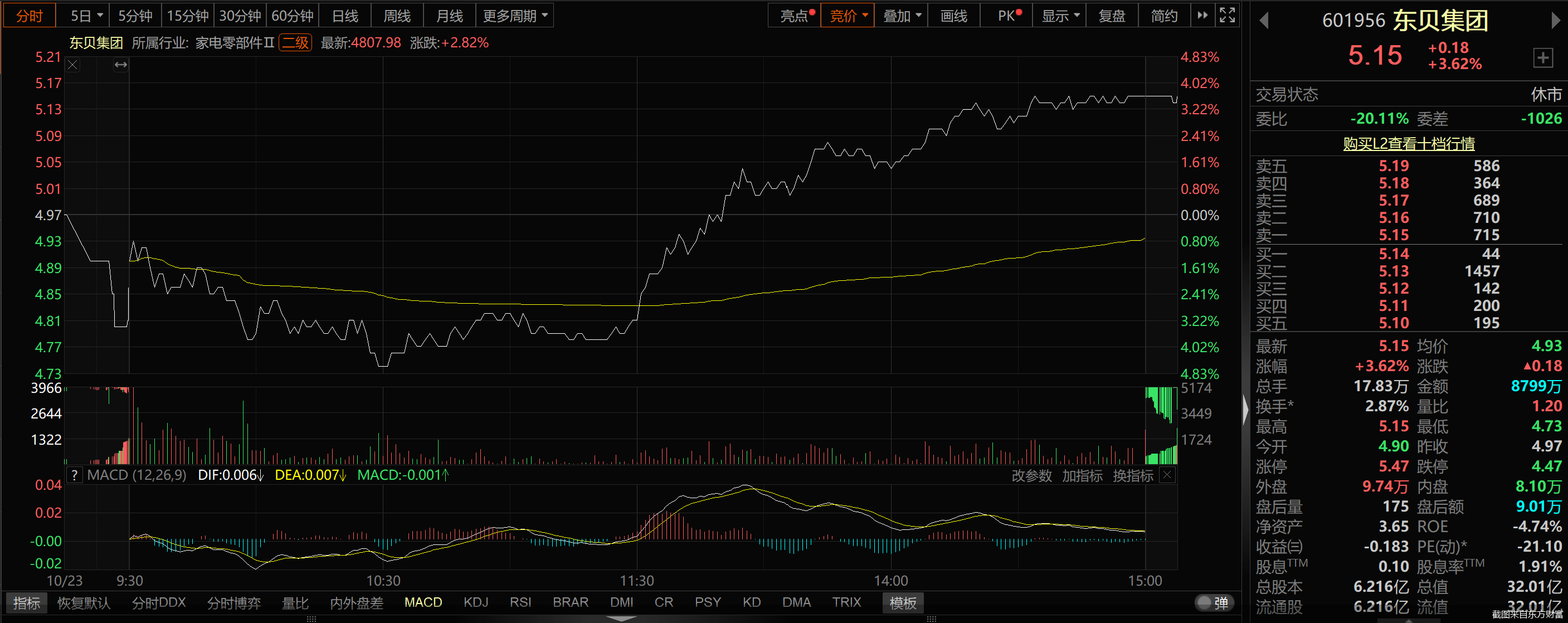Viewport: 1568px width, 623px height.
Task: Click the PK compare button
Action: click(1007, 15)
